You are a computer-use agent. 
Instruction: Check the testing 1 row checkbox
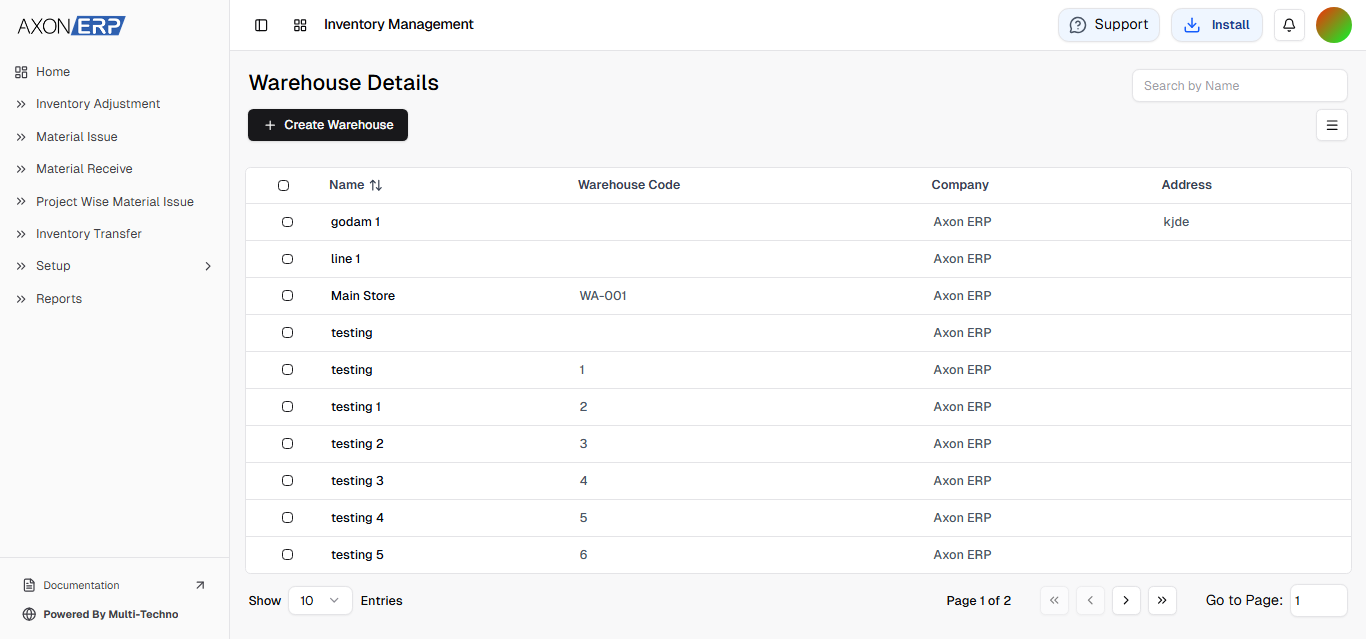pos(287,407)
